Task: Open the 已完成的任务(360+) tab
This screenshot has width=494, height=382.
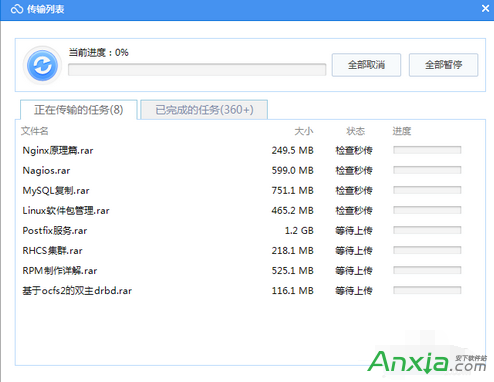Action: tap(204, 110)
